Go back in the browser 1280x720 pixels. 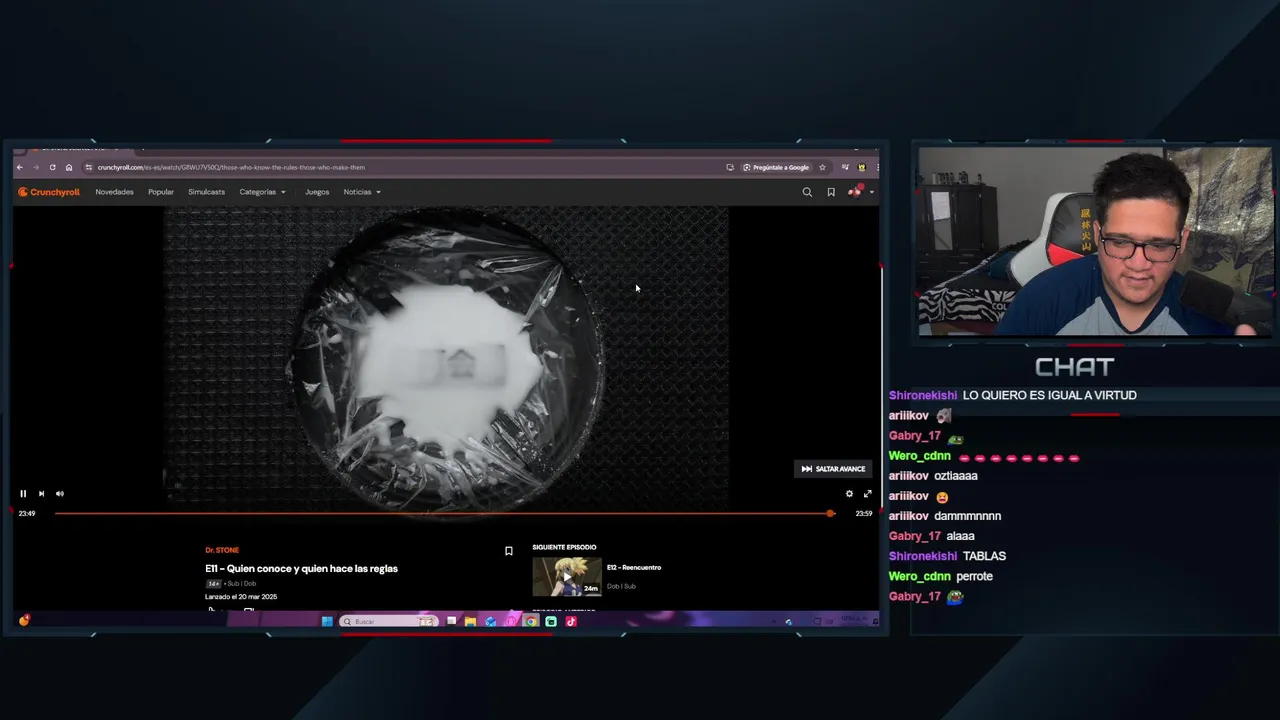coord(20,167)
